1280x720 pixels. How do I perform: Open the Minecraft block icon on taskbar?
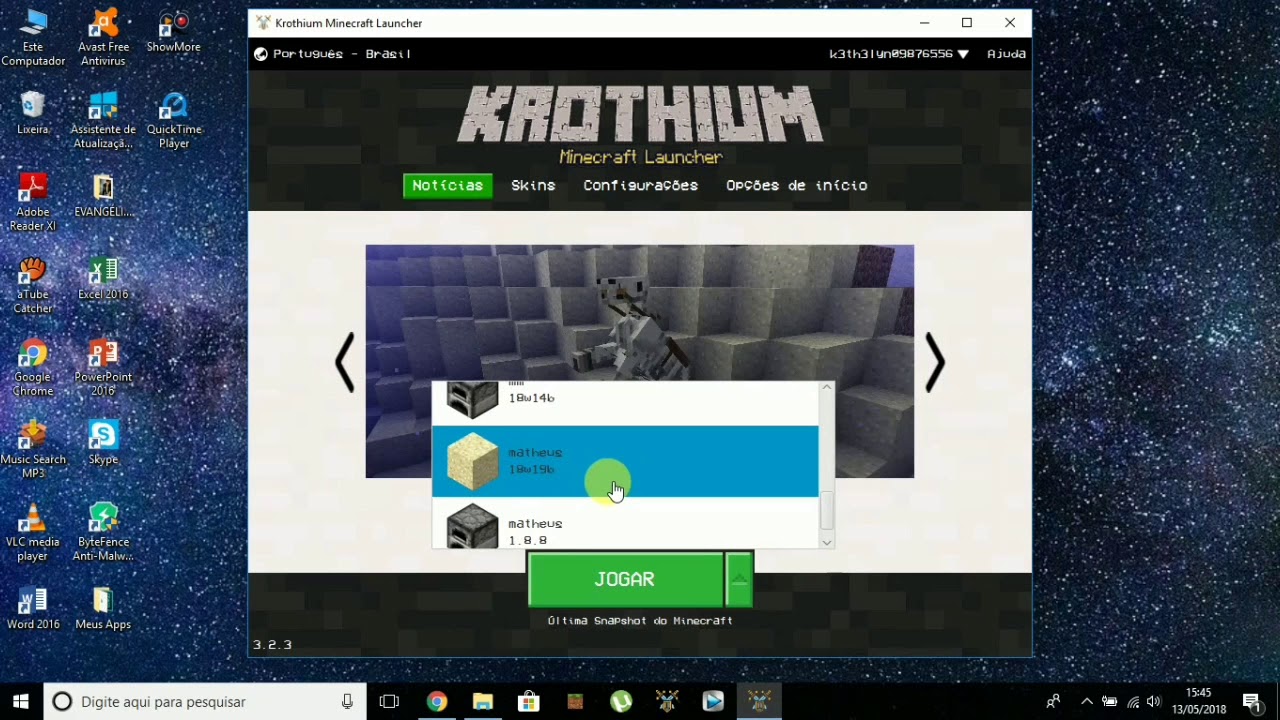[x=575, y=702]
